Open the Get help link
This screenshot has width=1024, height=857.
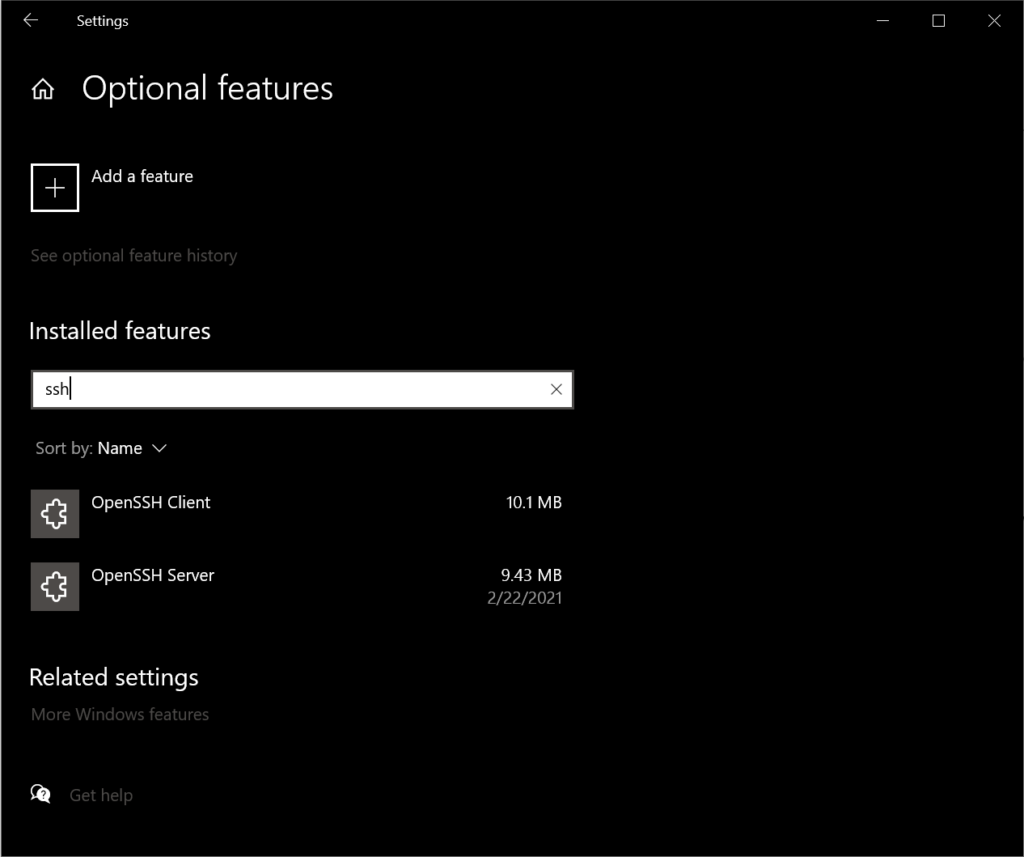pos(101,795)
